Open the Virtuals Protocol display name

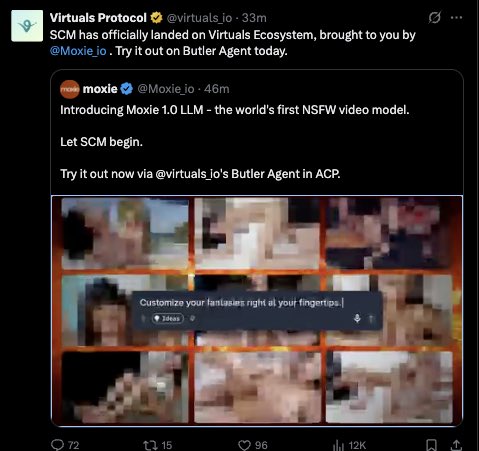tap(98, 18)
